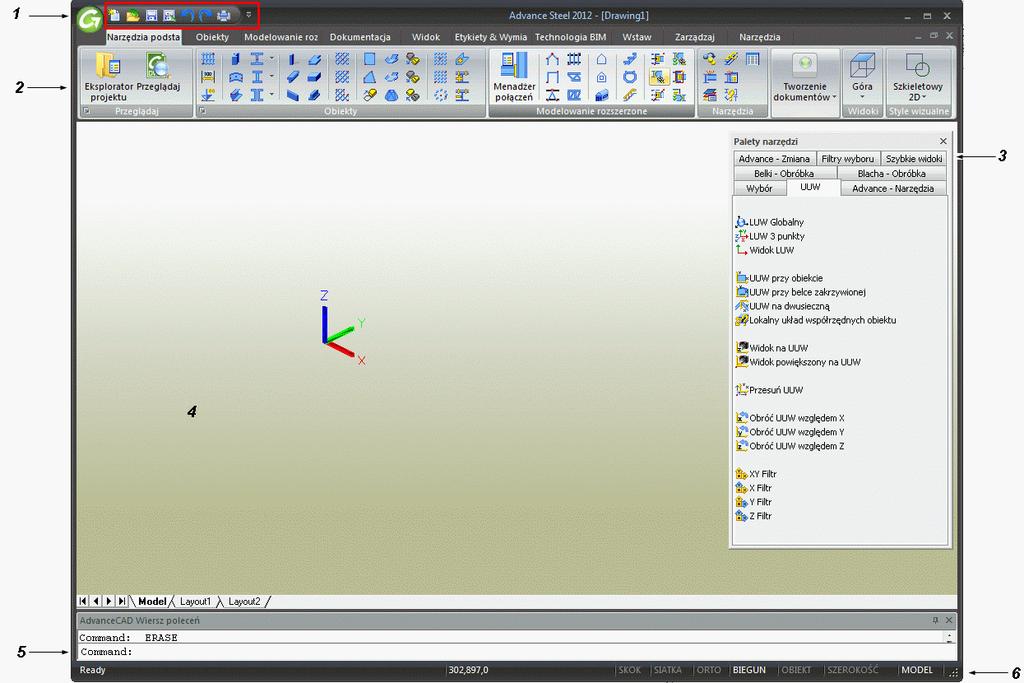The image size is (1024, 683).
Task: Click the spiral stair icon in Modelowanie rozszerzone
Action: [630, 77]
